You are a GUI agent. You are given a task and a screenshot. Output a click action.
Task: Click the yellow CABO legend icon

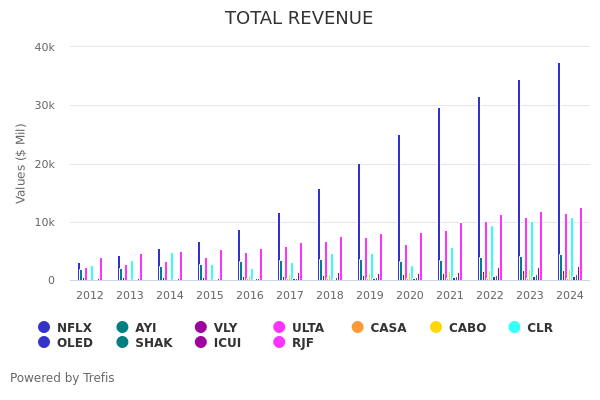point(436,327)
